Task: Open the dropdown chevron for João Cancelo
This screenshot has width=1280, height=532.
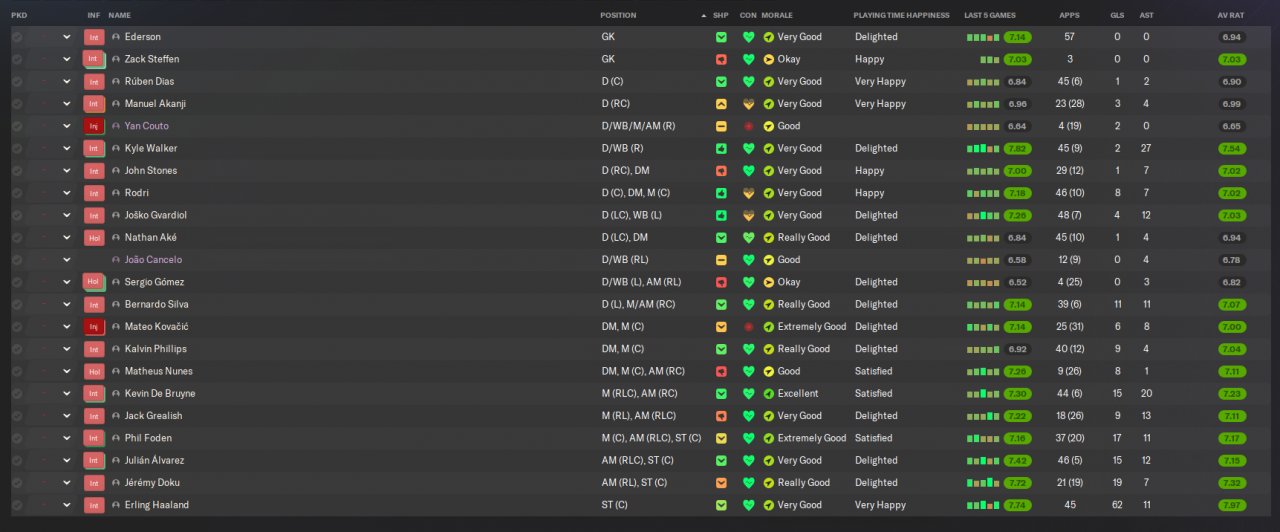Action: 67,260
